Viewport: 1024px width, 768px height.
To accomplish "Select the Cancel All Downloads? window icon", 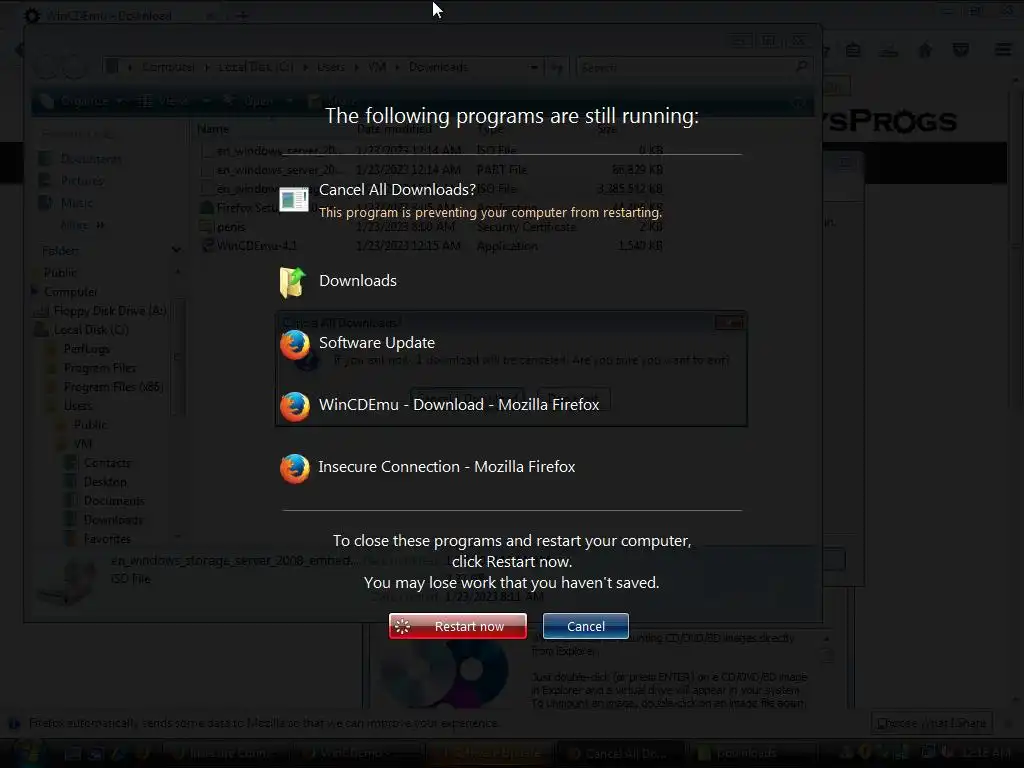I will 294,199.
